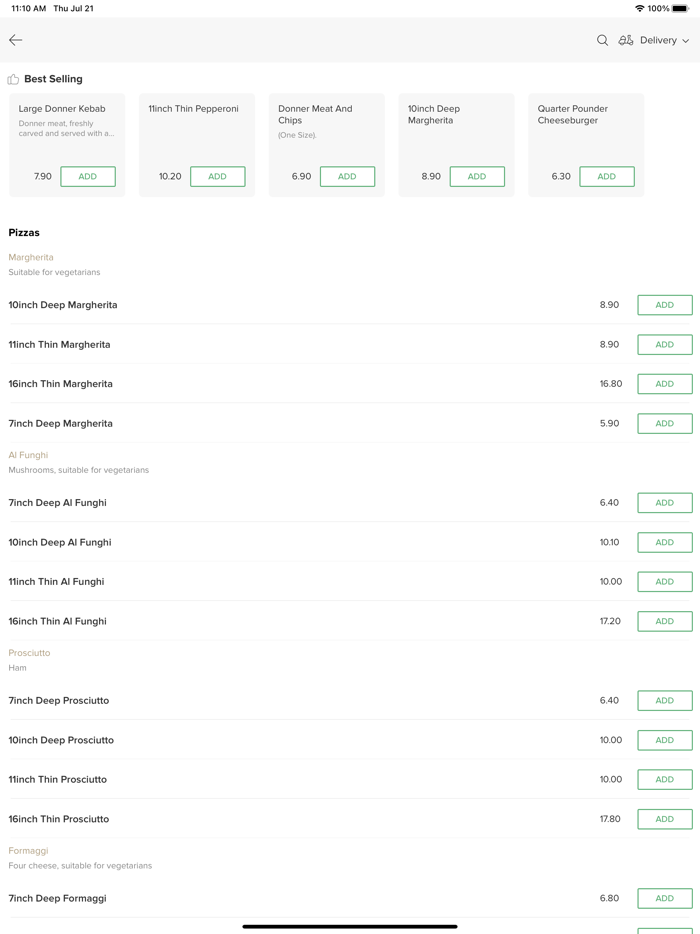
Task: Tap the back arrow icon
Action: 16,40
